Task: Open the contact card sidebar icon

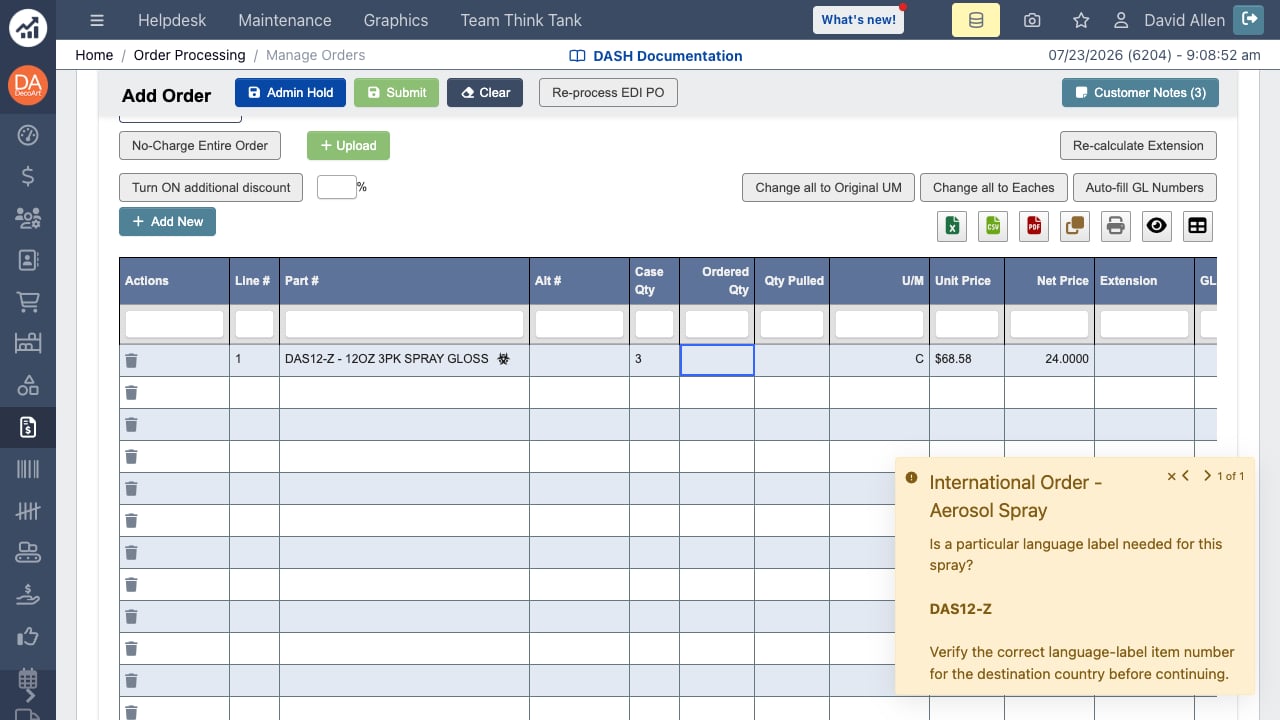Action: click(28, 260)
